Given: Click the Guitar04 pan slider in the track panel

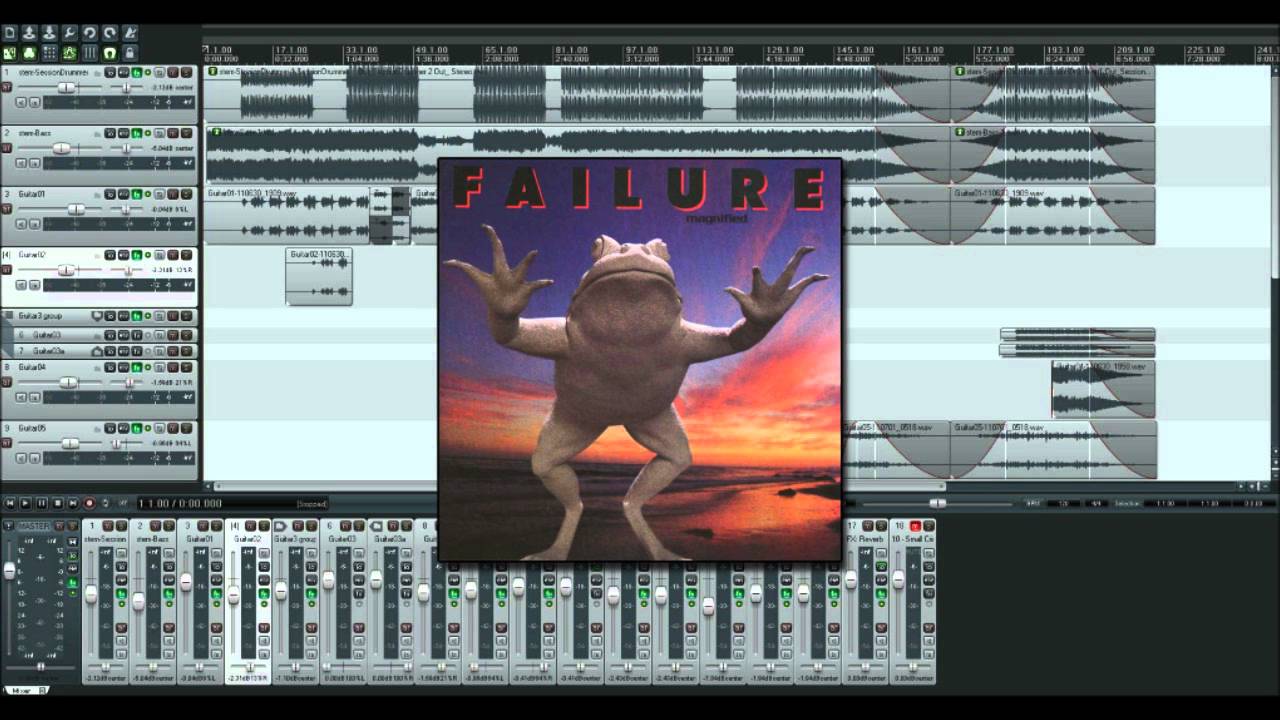Looking at the screenshot, I should [x=130, y=383].
